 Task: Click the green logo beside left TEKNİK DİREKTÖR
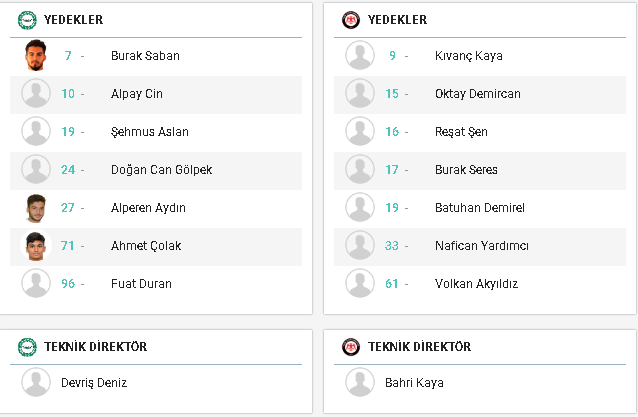27,347
